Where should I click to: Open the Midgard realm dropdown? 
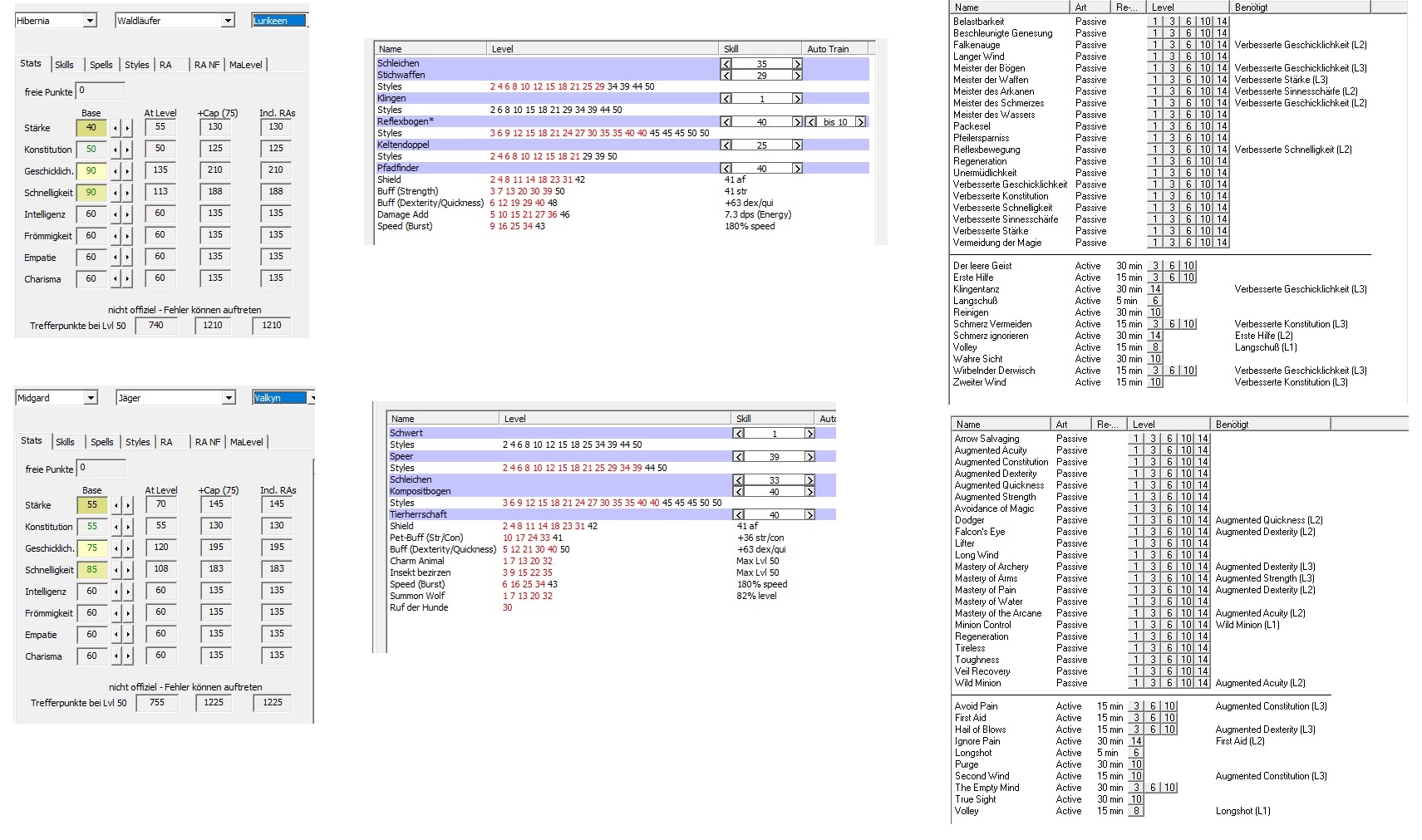pos(91,398)
